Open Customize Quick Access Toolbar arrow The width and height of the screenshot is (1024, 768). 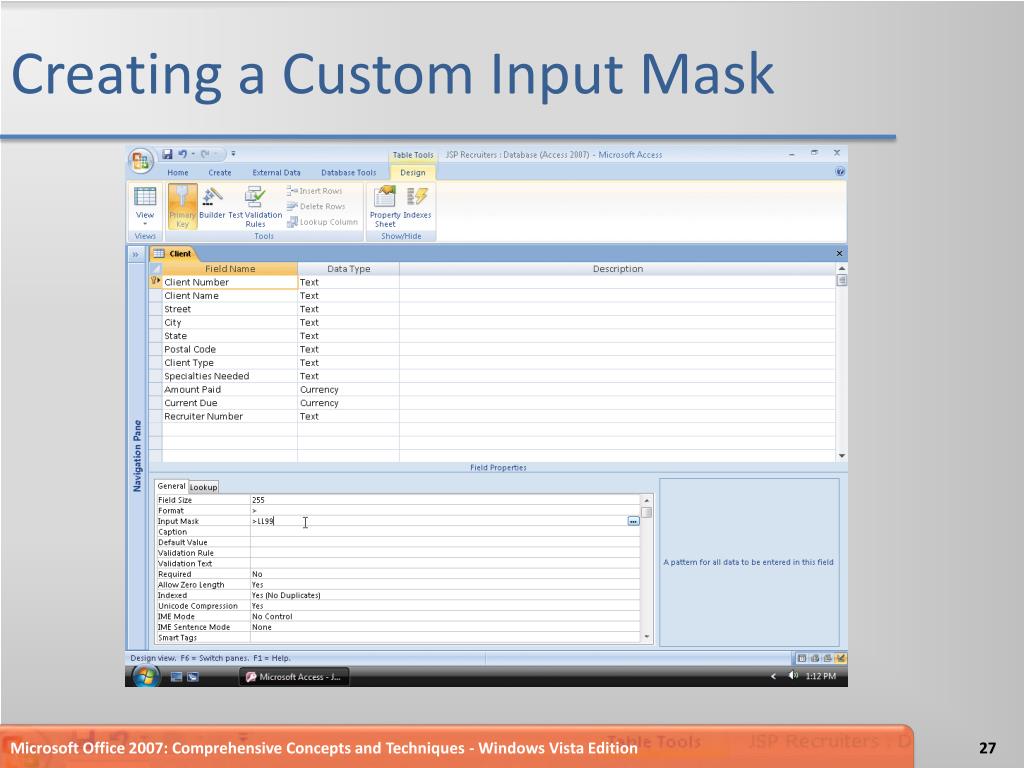pyautogui.click(x=233, y=154)
